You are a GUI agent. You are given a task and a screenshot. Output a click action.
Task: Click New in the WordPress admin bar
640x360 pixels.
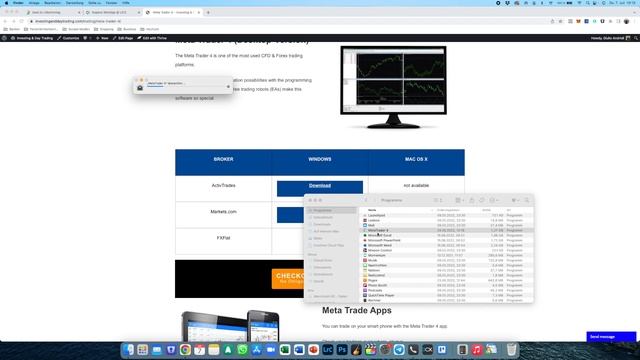coord(102,38)
